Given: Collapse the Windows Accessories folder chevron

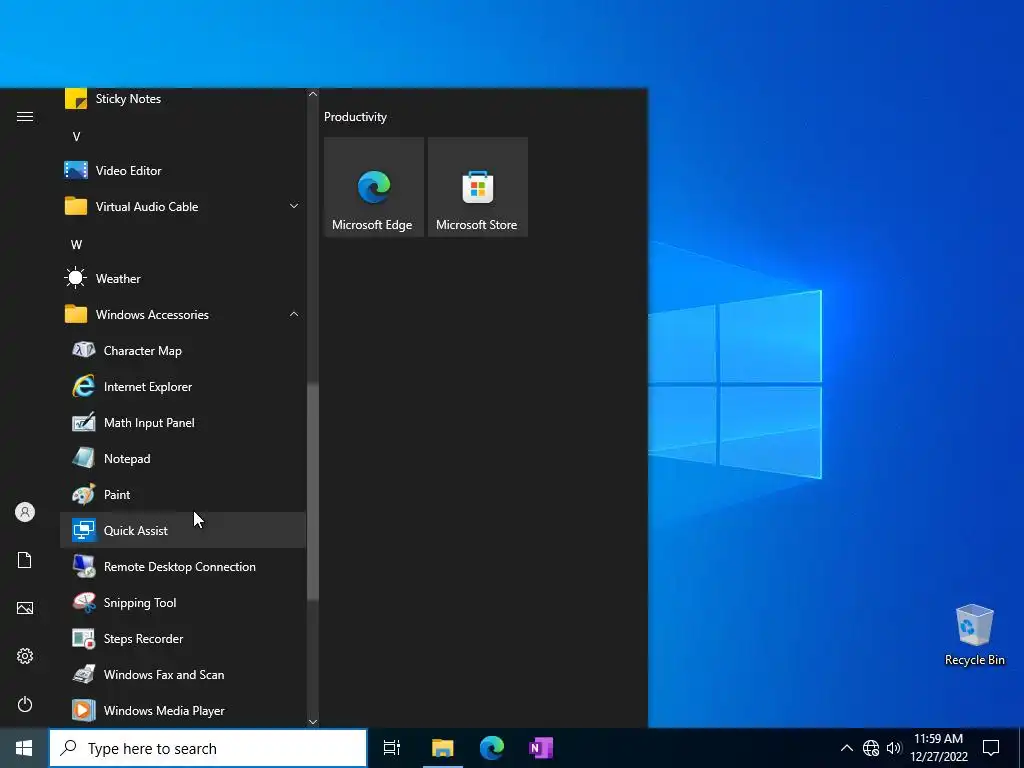Looking at the screenshot, I should (294, 314).
